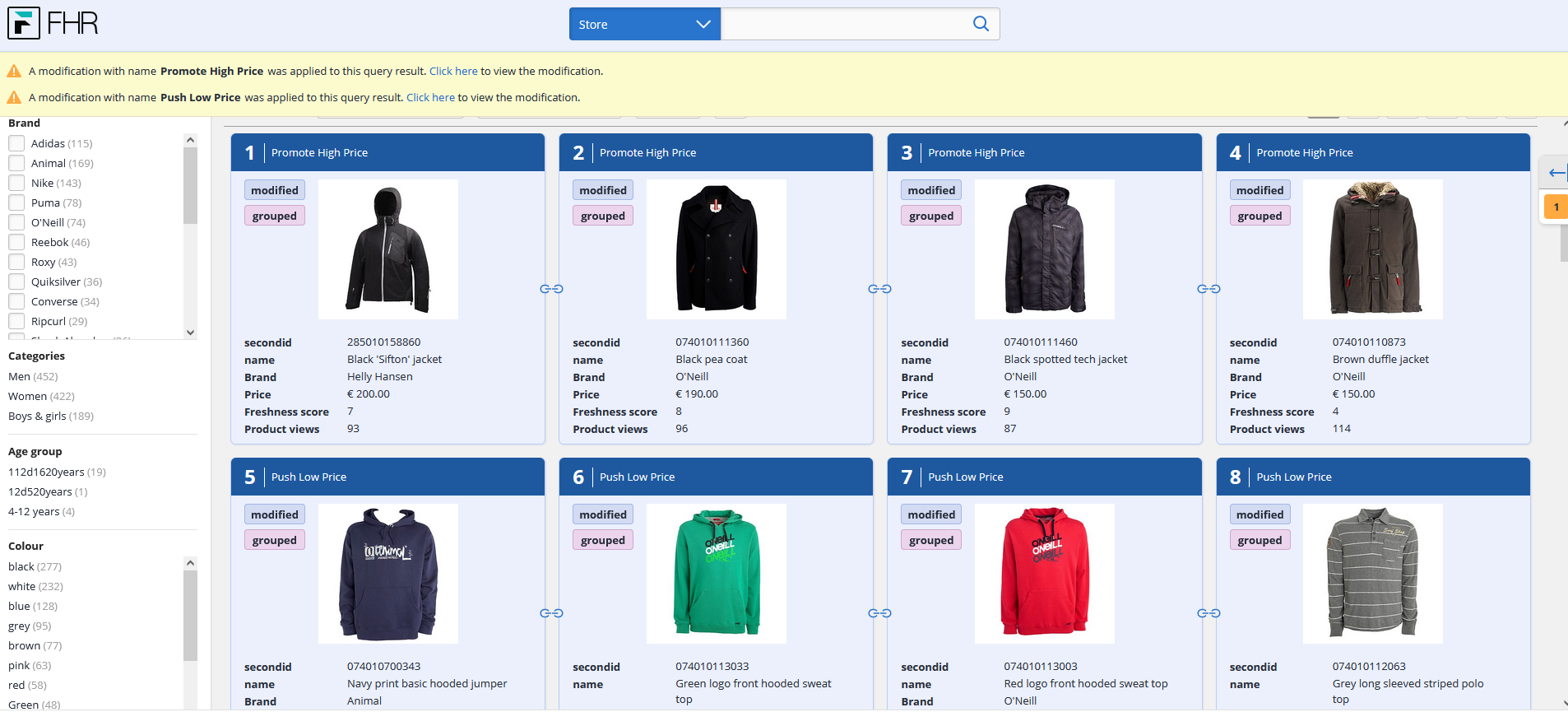Viewport: 1568px width, 712px height.
Task: Tick the O'Neill brand checkbox
Action: 16,222
